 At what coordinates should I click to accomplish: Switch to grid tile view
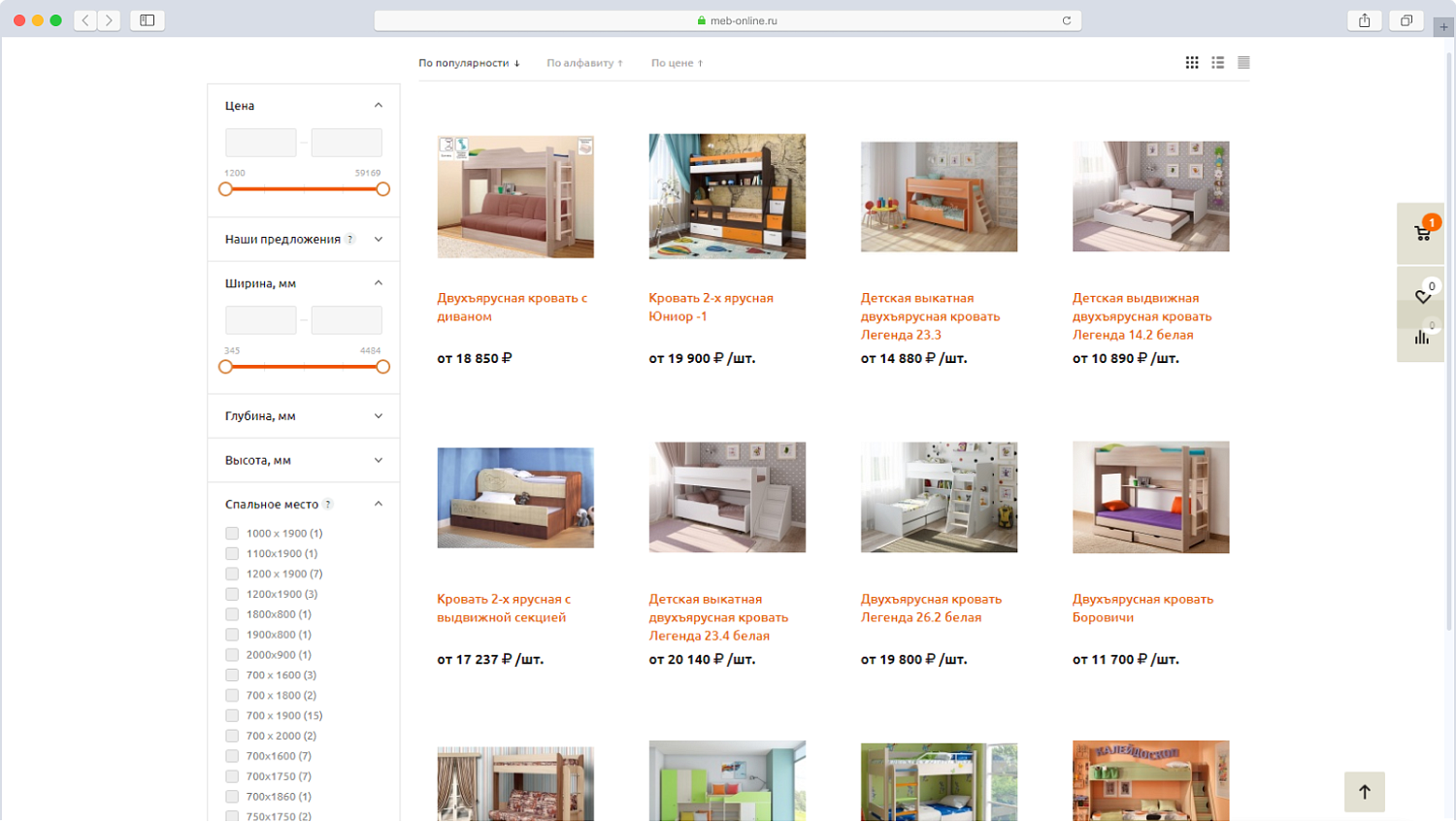tap(1192, 63)
